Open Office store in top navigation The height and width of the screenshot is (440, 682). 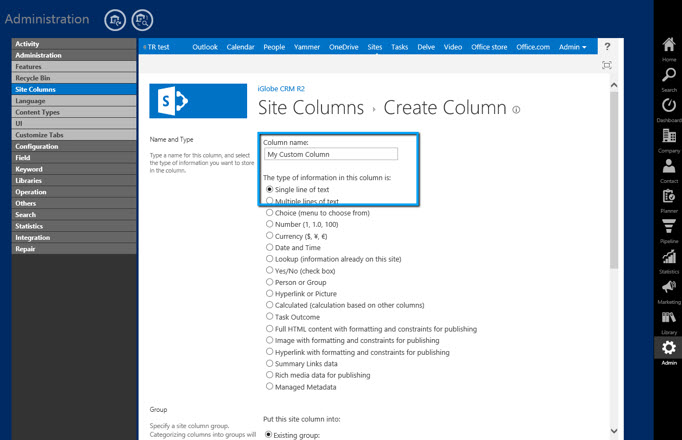(489, 47)
